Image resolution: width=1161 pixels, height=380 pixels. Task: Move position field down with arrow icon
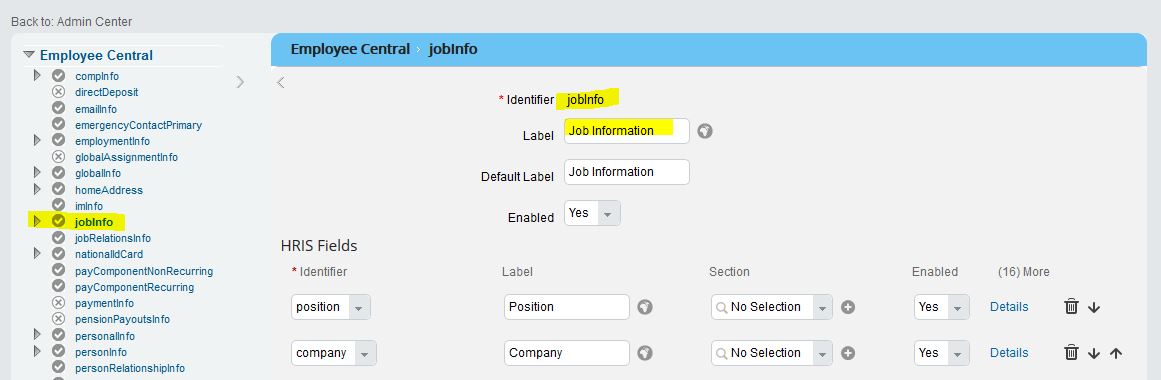click(1094, 307)
